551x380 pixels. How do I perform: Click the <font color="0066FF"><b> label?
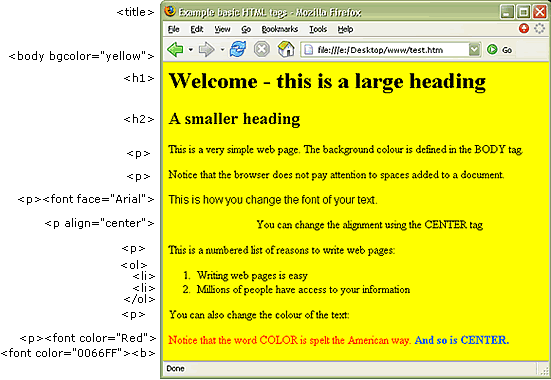pos(78,353)
